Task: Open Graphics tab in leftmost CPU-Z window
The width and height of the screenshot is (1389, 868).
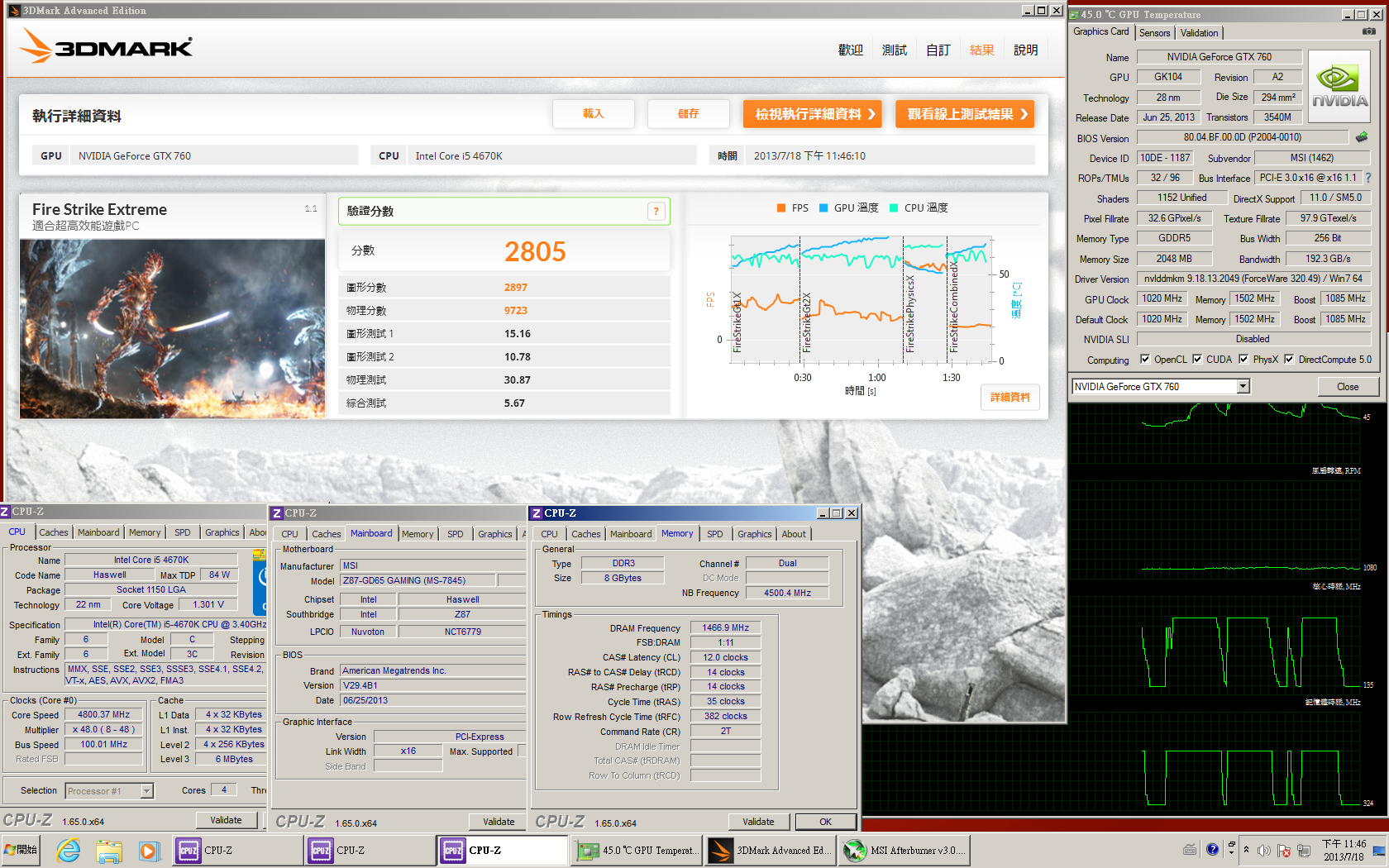Action: [222, 532]
